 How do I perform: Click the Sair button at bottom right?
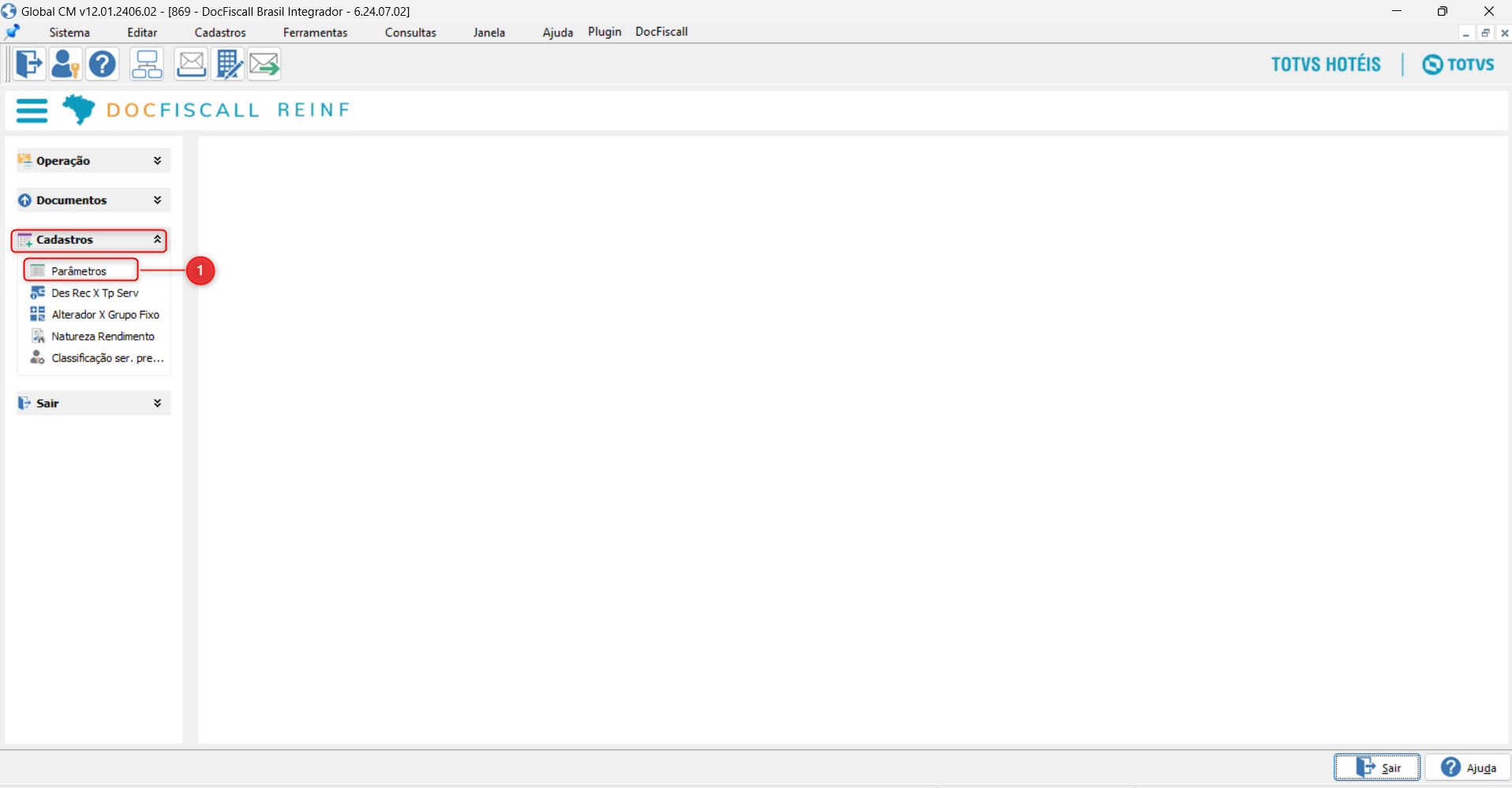coord(1377,767)
